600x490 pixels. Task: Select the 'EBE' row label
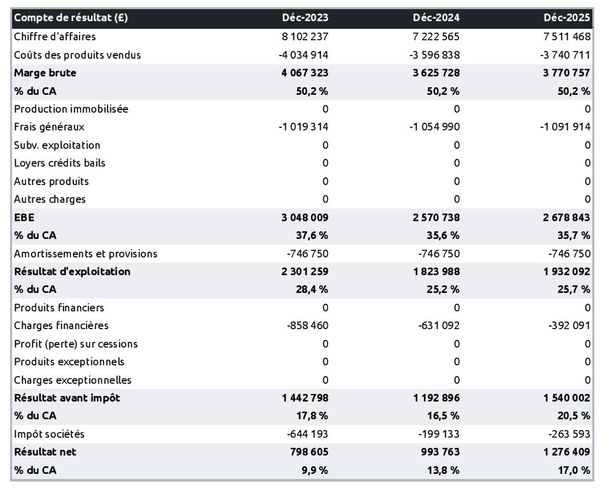[x=24, y=217]
